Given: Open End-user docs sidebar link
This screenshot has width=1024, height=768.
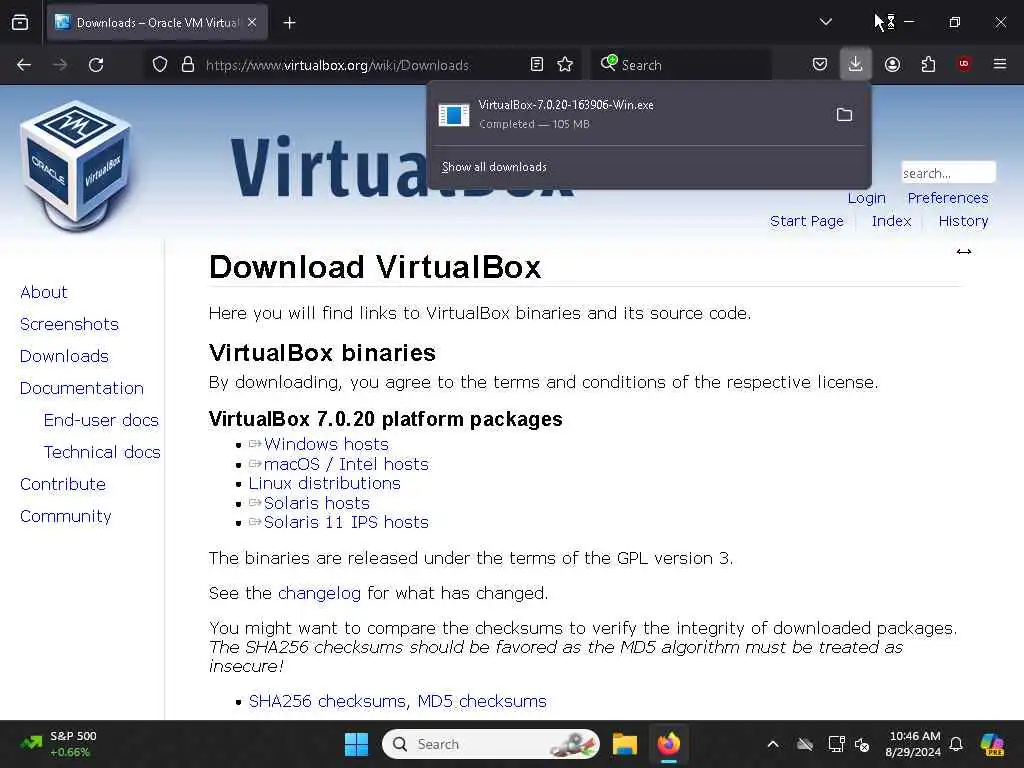Looking at the screenshot, I should pyautogui.click(x=101, y=420).
